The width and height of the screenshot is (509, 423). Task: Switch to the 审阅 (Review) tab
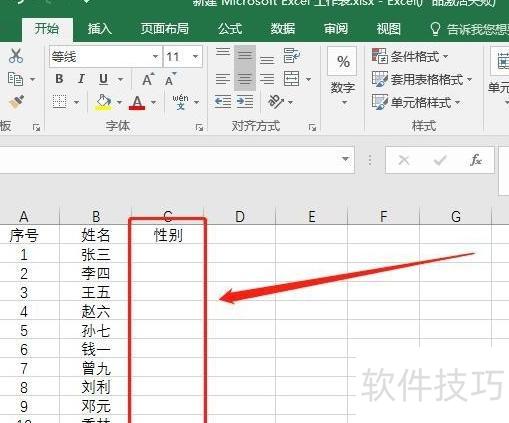(x=336, y=29)
